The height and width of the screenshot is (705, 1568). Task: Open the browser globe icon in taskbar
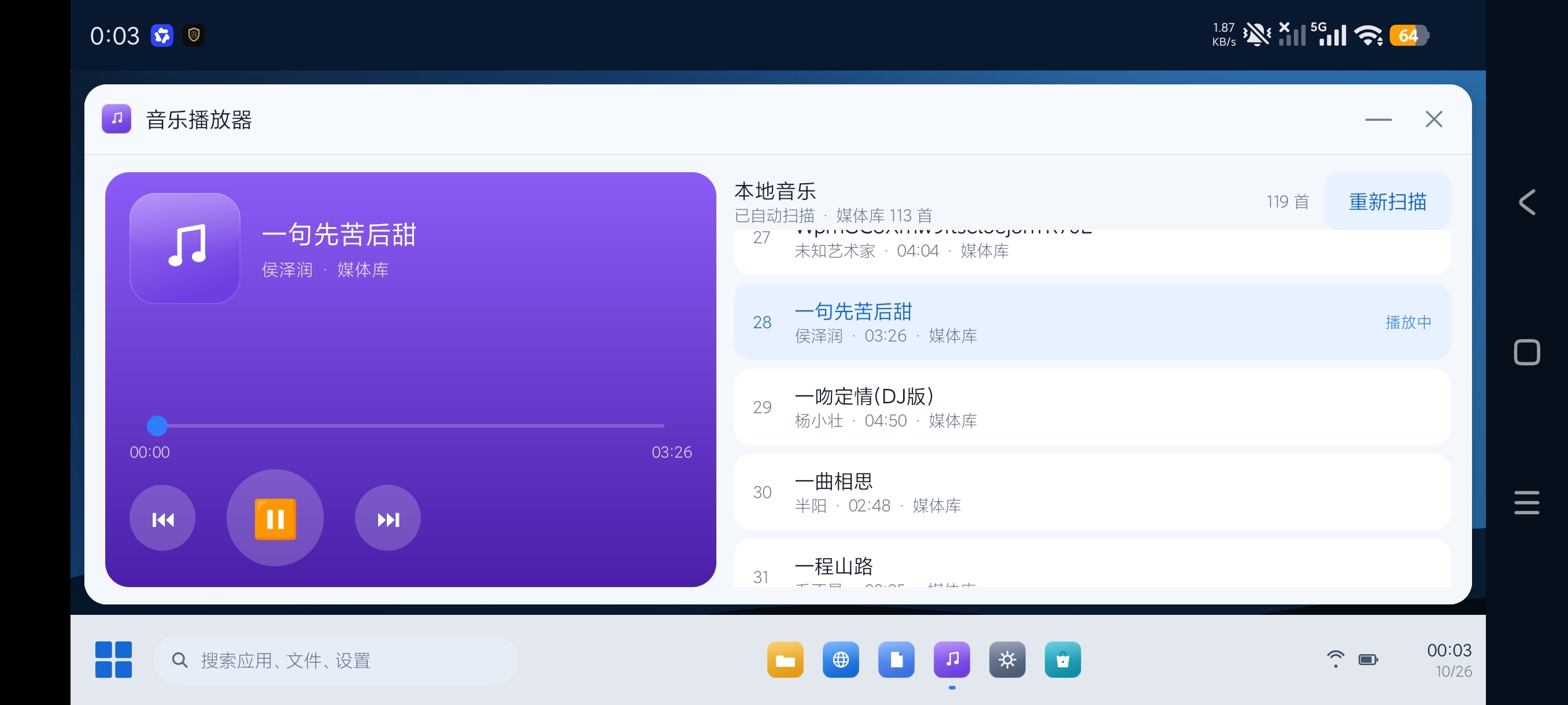pyautogui.click(x=841, y=659)
